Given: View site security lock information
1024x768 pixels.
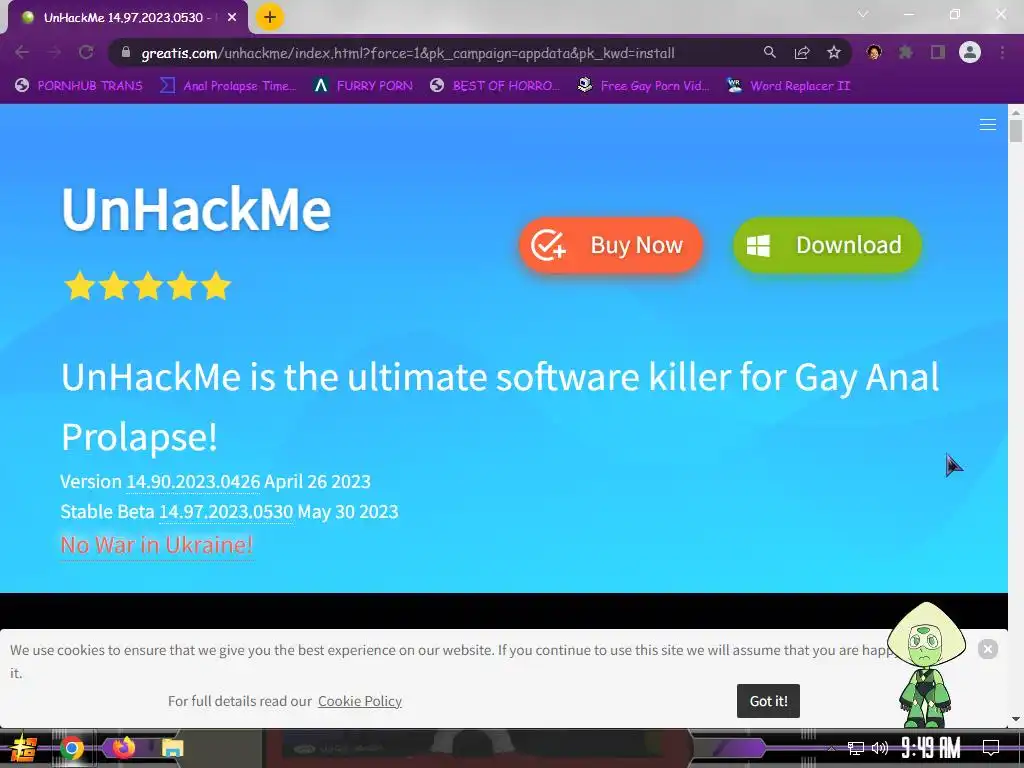Looking at the screenshot, I should point(126,53).
